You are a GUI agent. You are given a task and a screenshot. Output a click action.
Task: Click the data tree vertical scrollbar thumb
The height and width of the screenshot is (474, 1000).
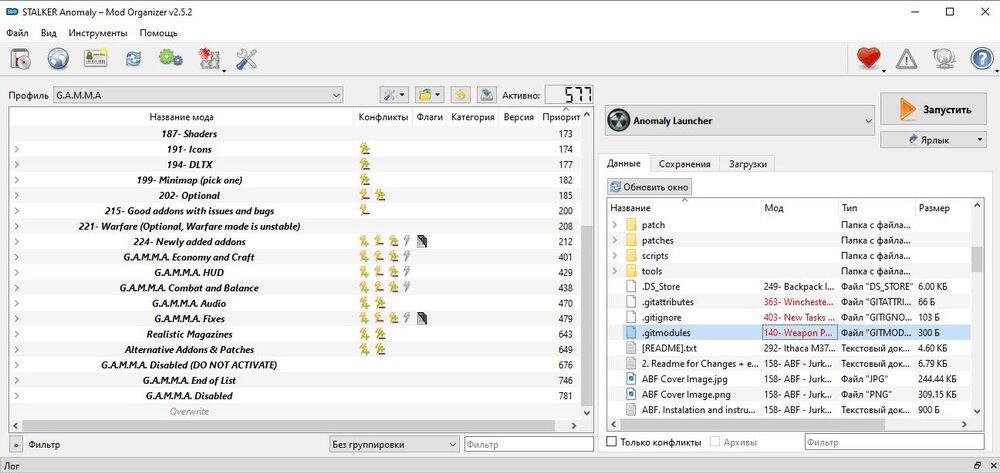pyautogui.click(x=976, y=259)
